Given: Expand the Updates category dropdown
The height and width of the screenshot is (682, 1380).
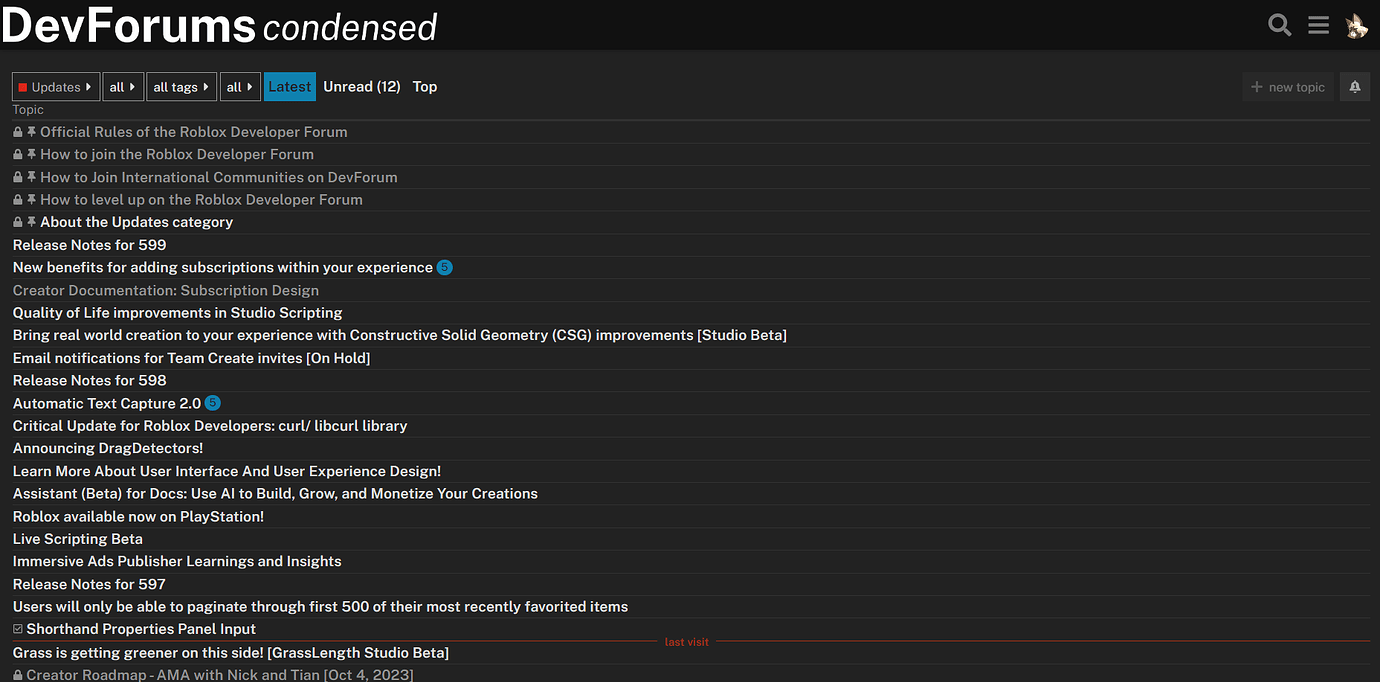Looking at the screenshot, I should click(x=55, y=86).
